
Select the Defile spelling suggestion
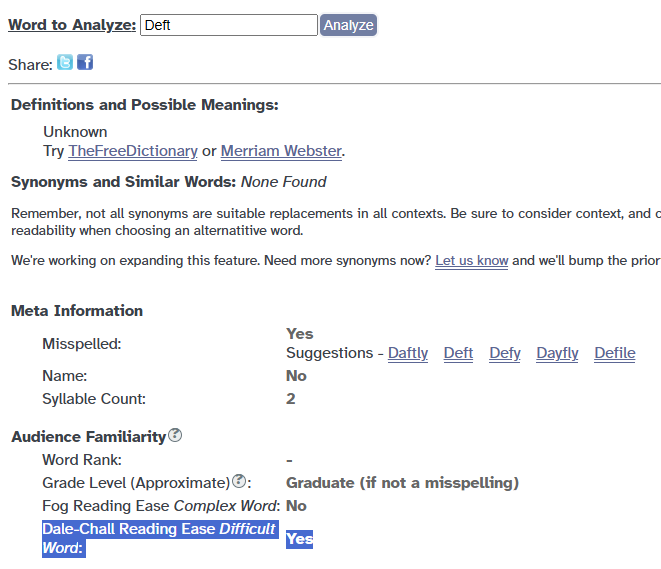615,353
